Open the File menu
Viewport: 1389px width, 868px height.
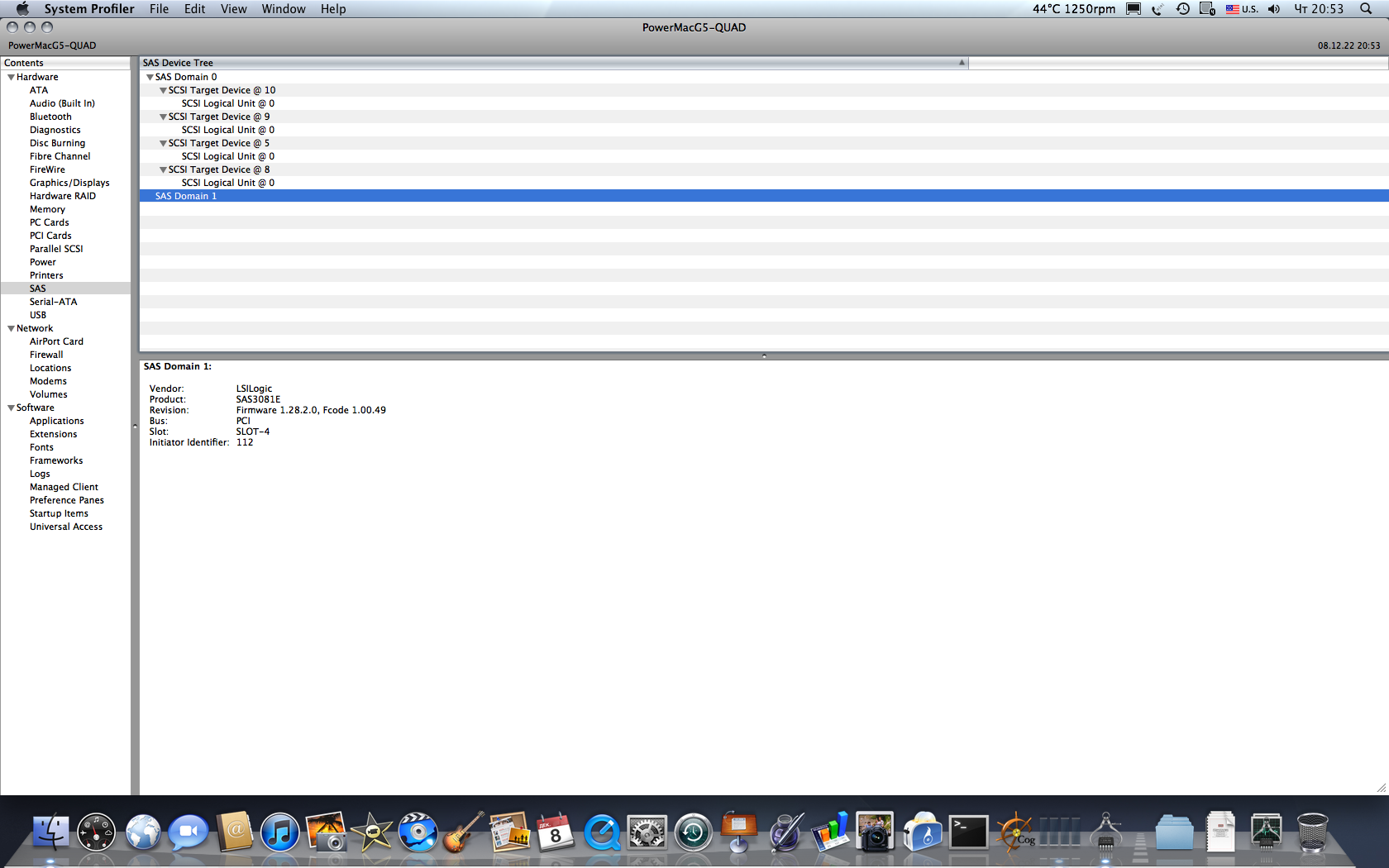point(159,9)
